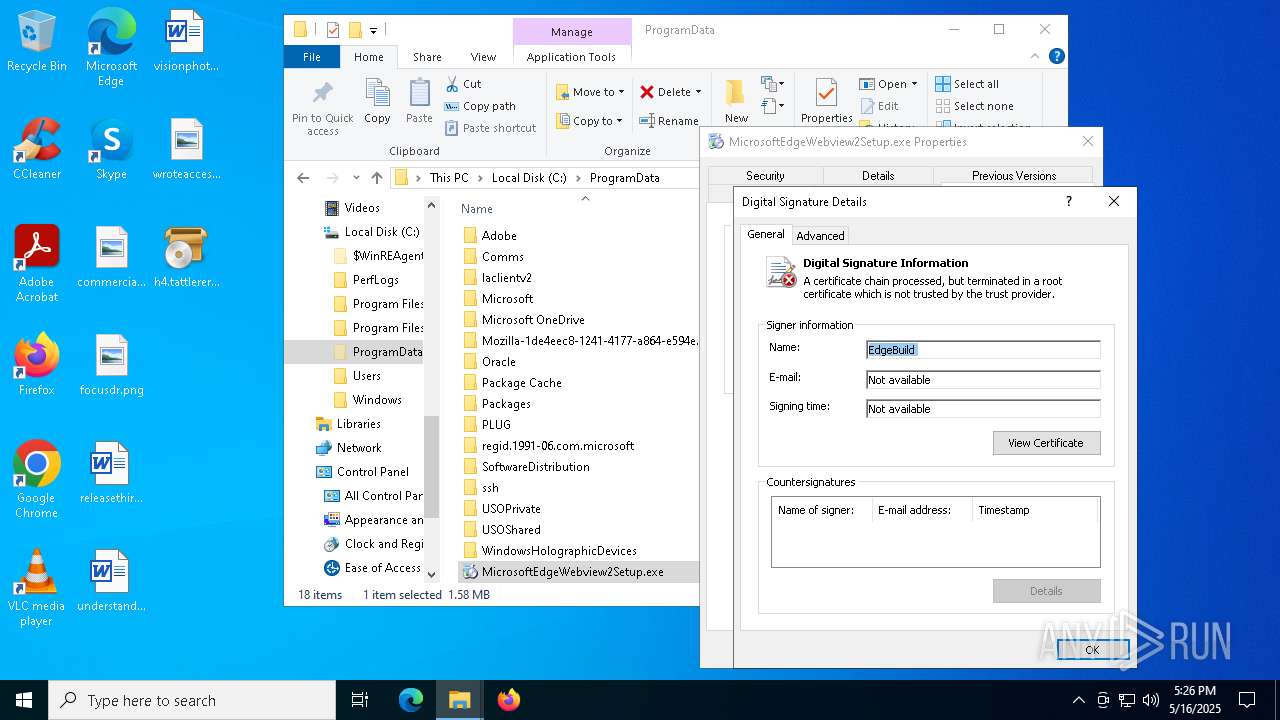Switch to Advanced tab in signature details

coord(820,236)
